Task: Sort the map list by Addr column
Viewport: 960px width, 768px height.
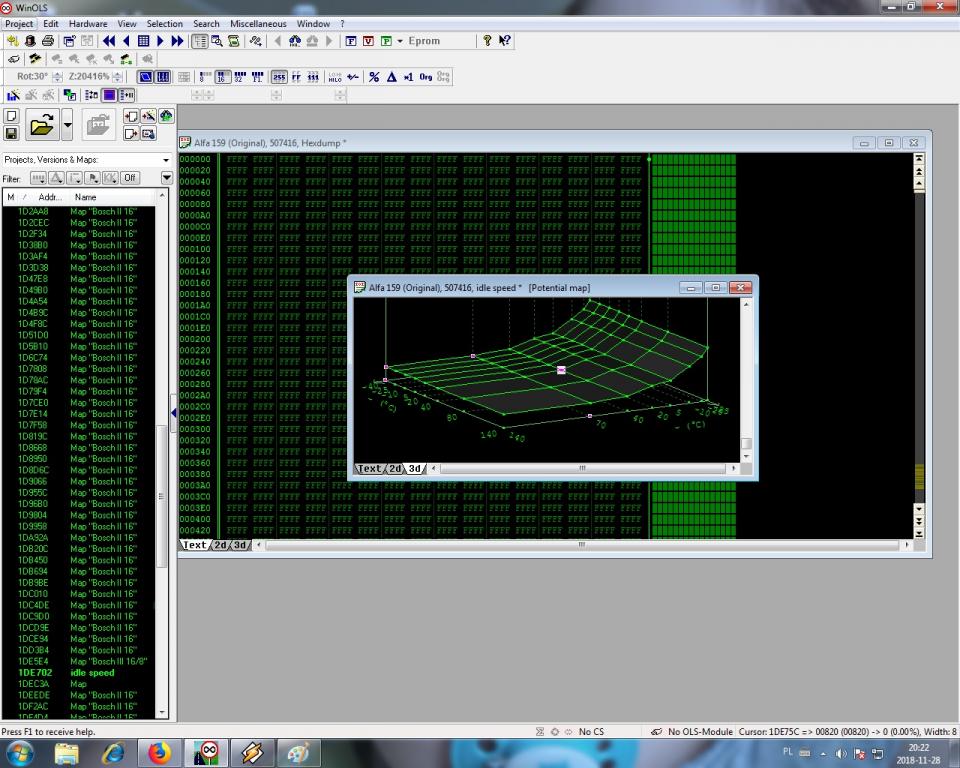Action: tap(50, 197)
